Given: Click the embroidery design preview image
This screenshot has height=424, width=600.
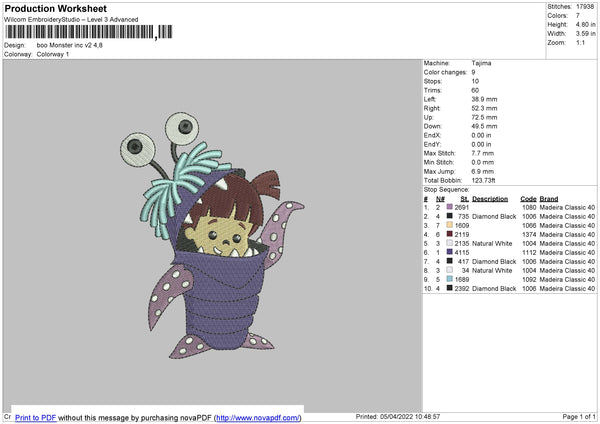Looking at the screenshot, I should [212, 235].
